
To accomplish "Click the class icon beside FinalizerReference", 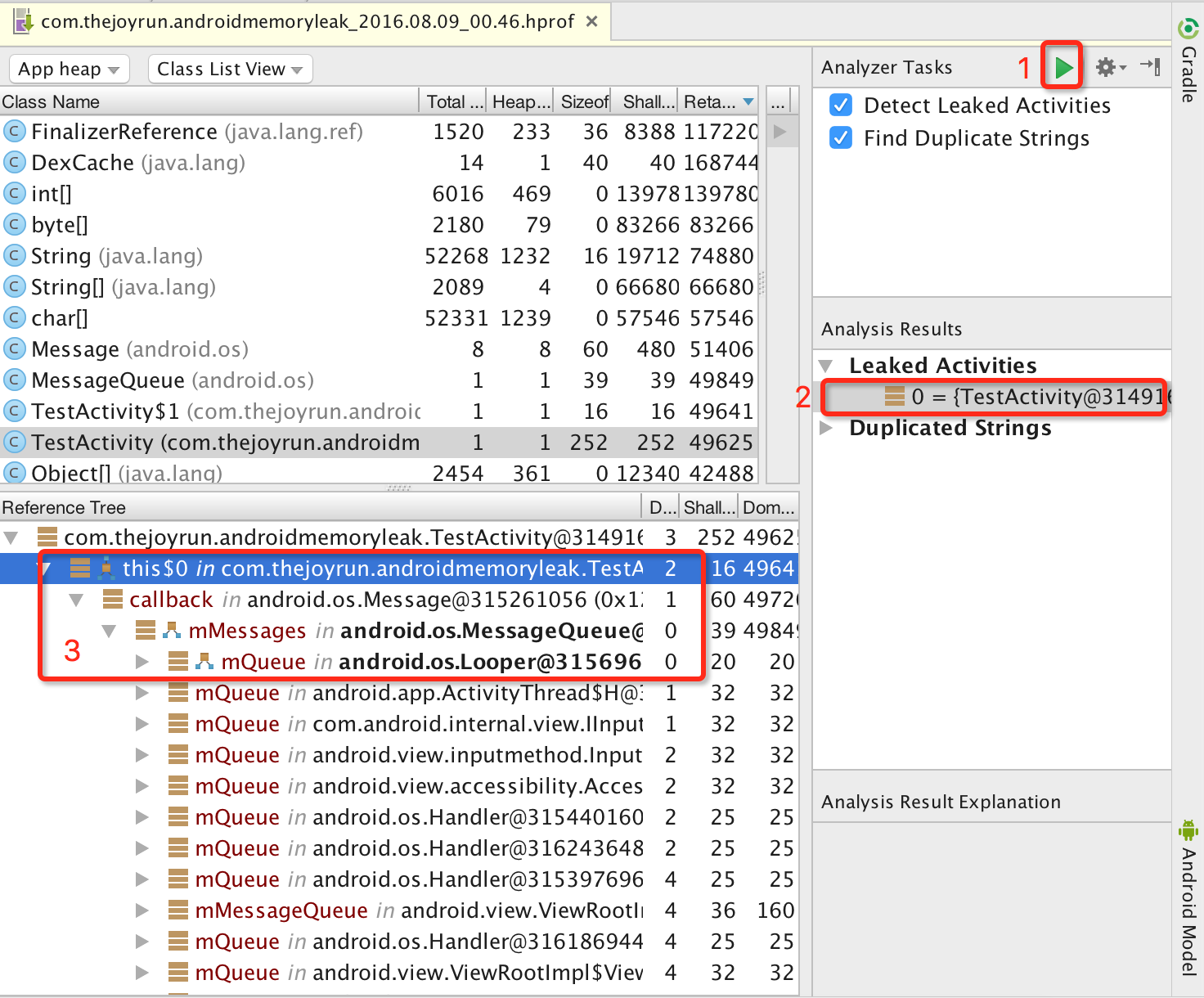I will pos(15,131).
